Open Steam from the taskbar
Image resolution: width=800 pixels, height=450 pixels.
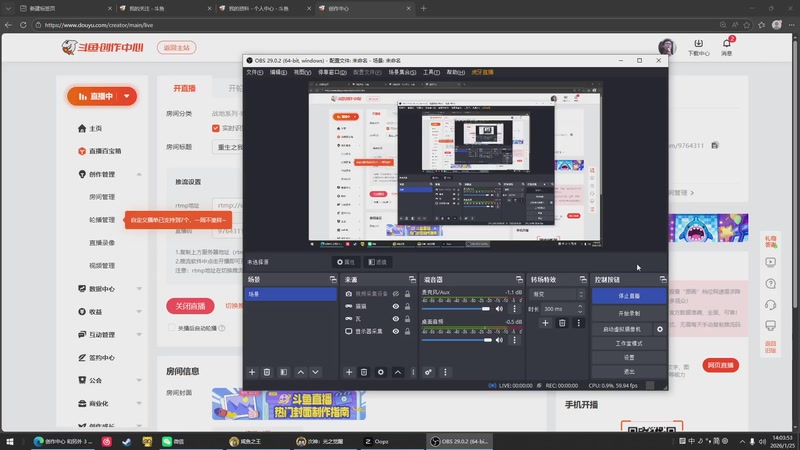pyautogui.click(x=127, y=441)
